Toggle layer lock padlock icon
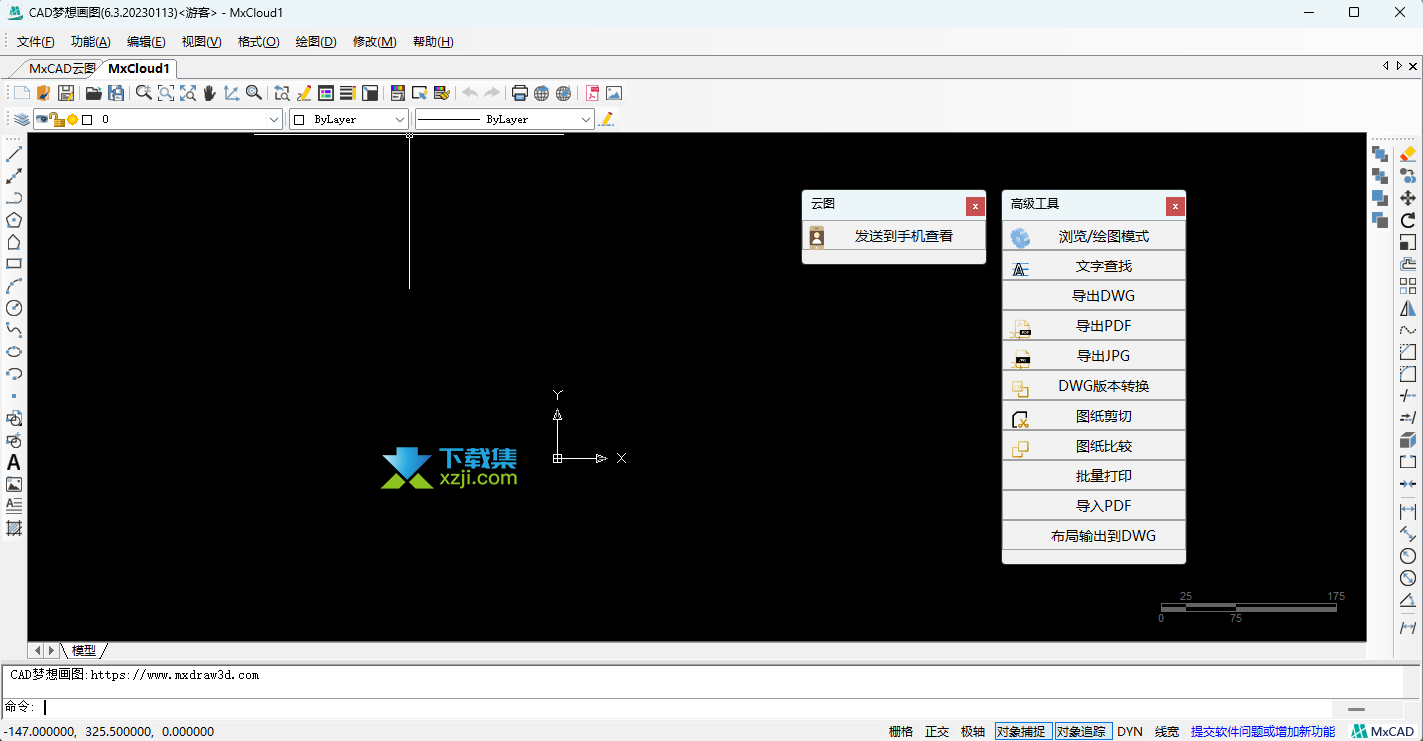Image resolution: width=1423 pixels, height=741 pixels. tap(57, 119)
